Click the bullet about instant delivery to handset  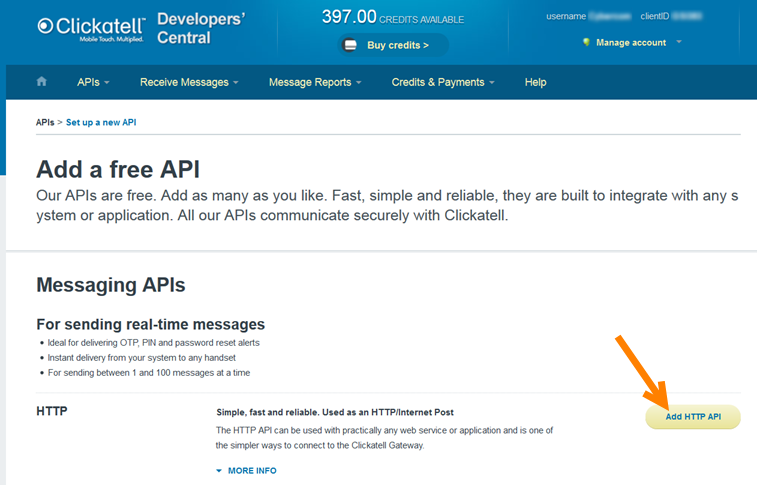[x=141, y=358]
